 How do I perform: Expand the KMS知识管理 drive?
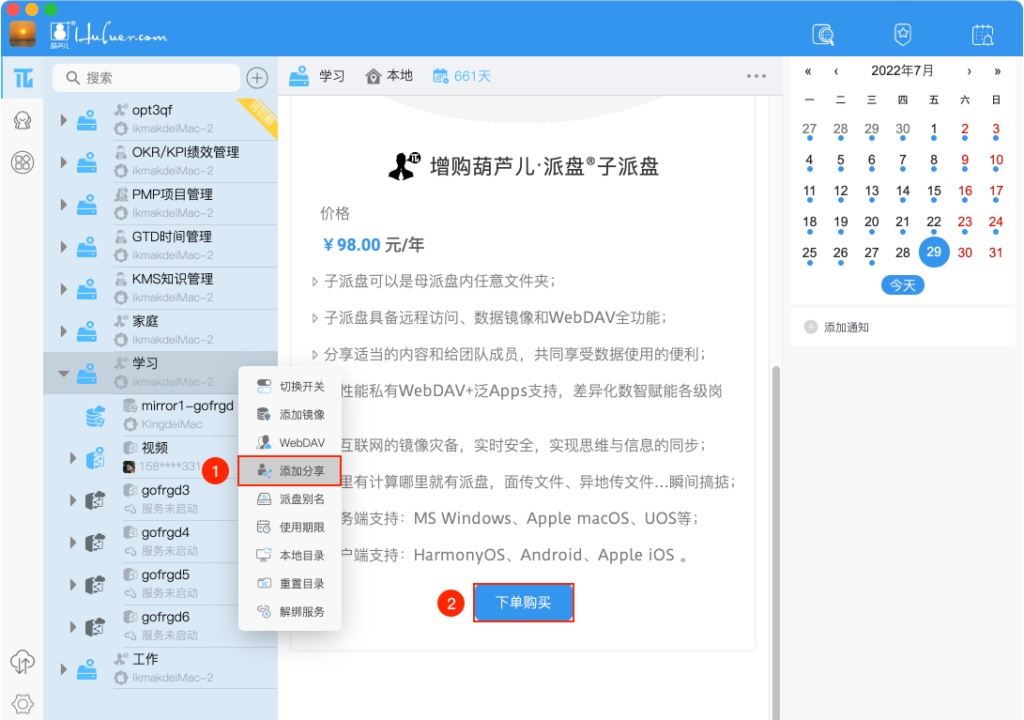[x=63, y=289]
